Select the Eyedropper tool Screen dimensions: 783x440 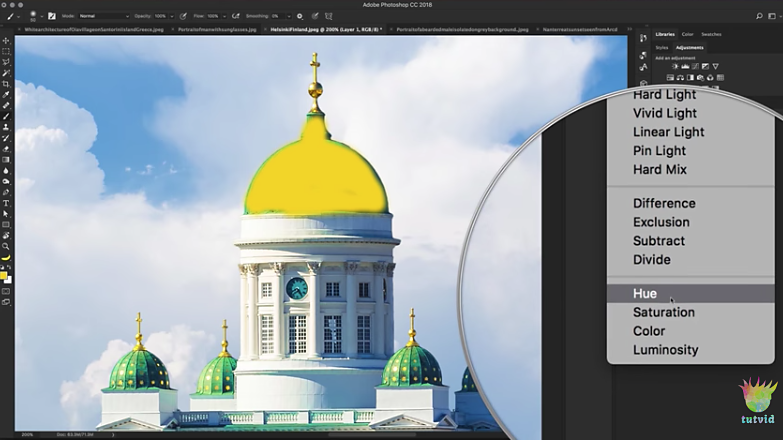(x=6, y=95)
